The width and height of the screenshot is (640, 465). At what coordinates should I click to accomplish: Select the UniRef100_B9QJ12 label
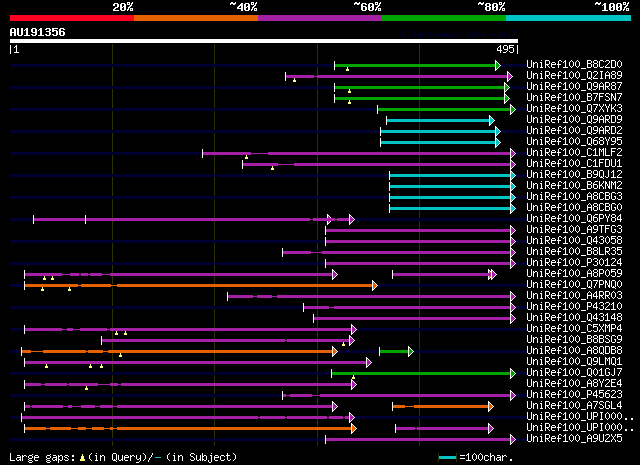pos(574,174)
